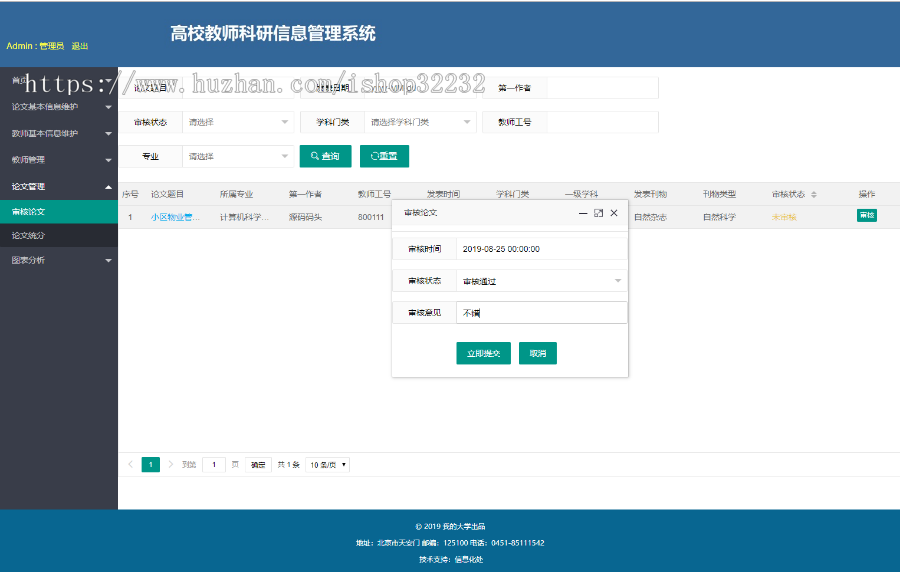This screenshot has width=900, height=572.
Task: Expand the 论文基本信息维护 sidebar menu
Action: [59, 107]
